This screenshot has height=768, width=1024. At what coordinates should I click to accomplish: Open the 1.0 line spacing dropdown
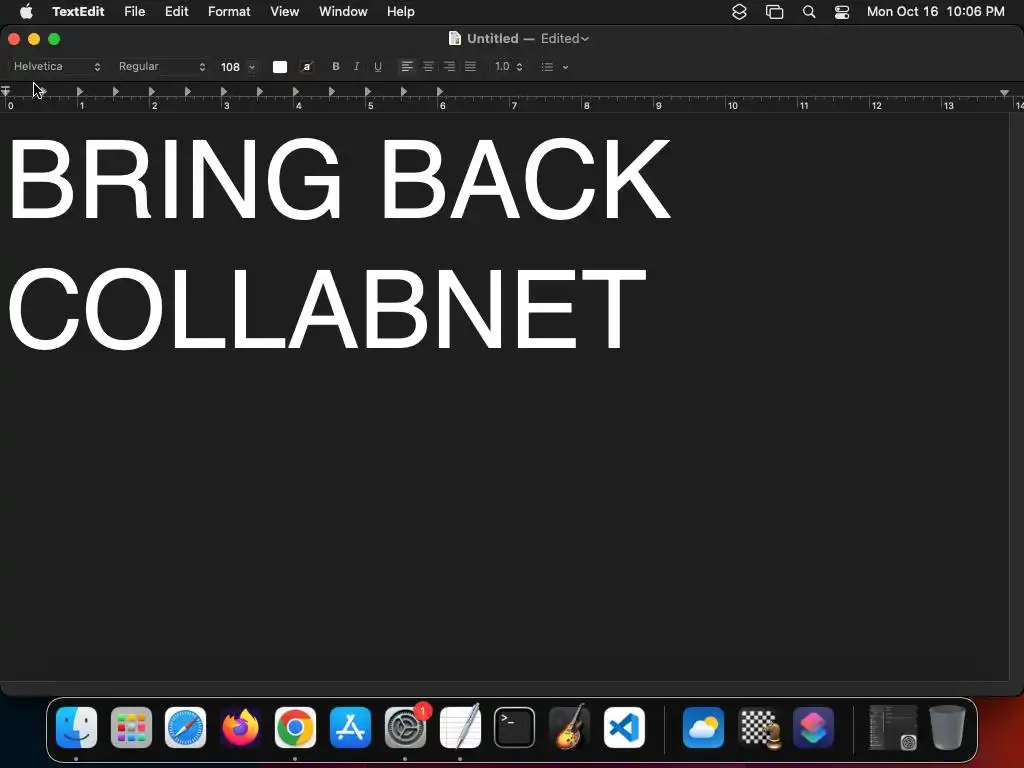click(x=508, y=67)
